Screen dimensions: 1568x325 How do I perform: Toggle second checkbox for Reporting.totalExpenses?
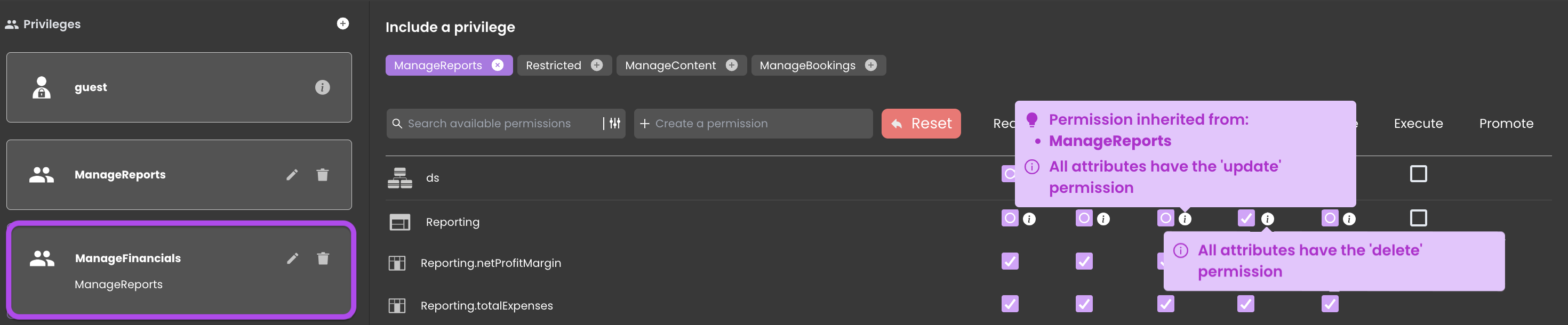[x=1084, y=304]
